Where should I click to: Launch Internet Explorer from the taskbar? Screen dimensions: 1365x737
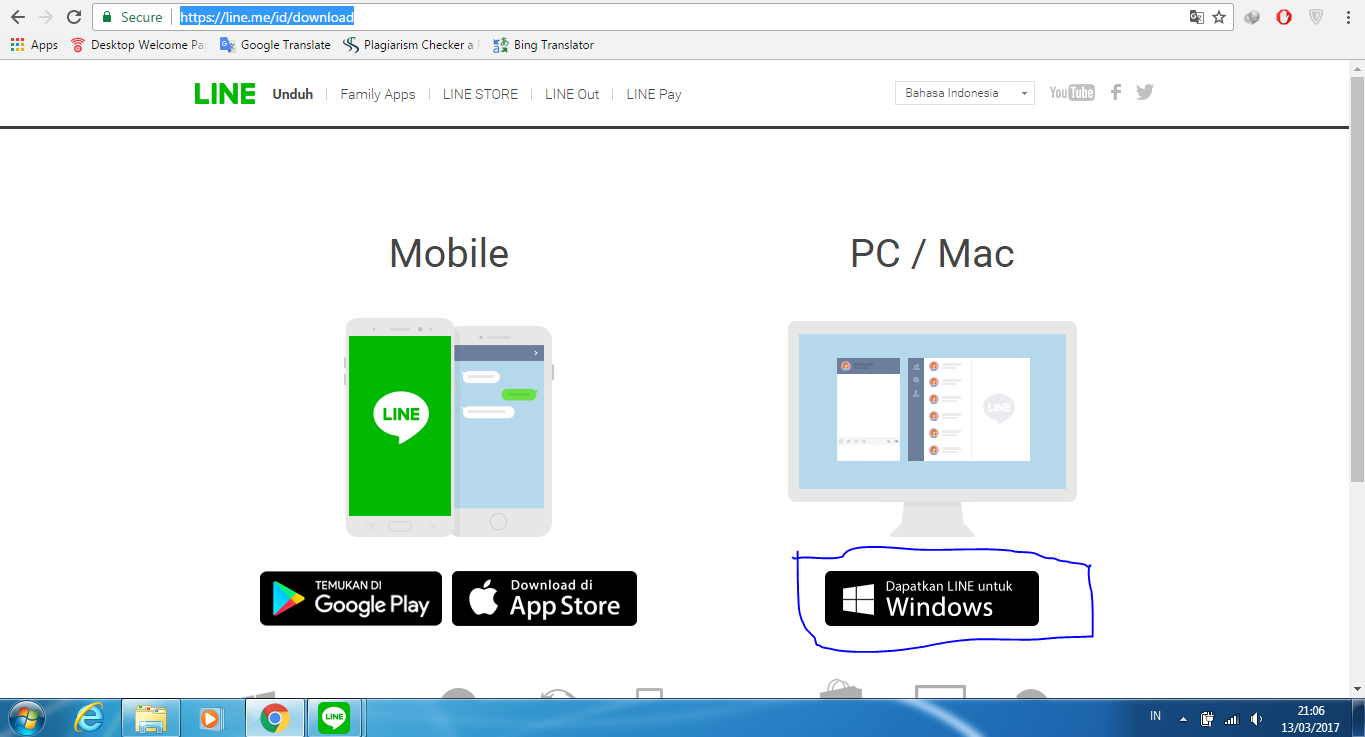tap(91, 718)
